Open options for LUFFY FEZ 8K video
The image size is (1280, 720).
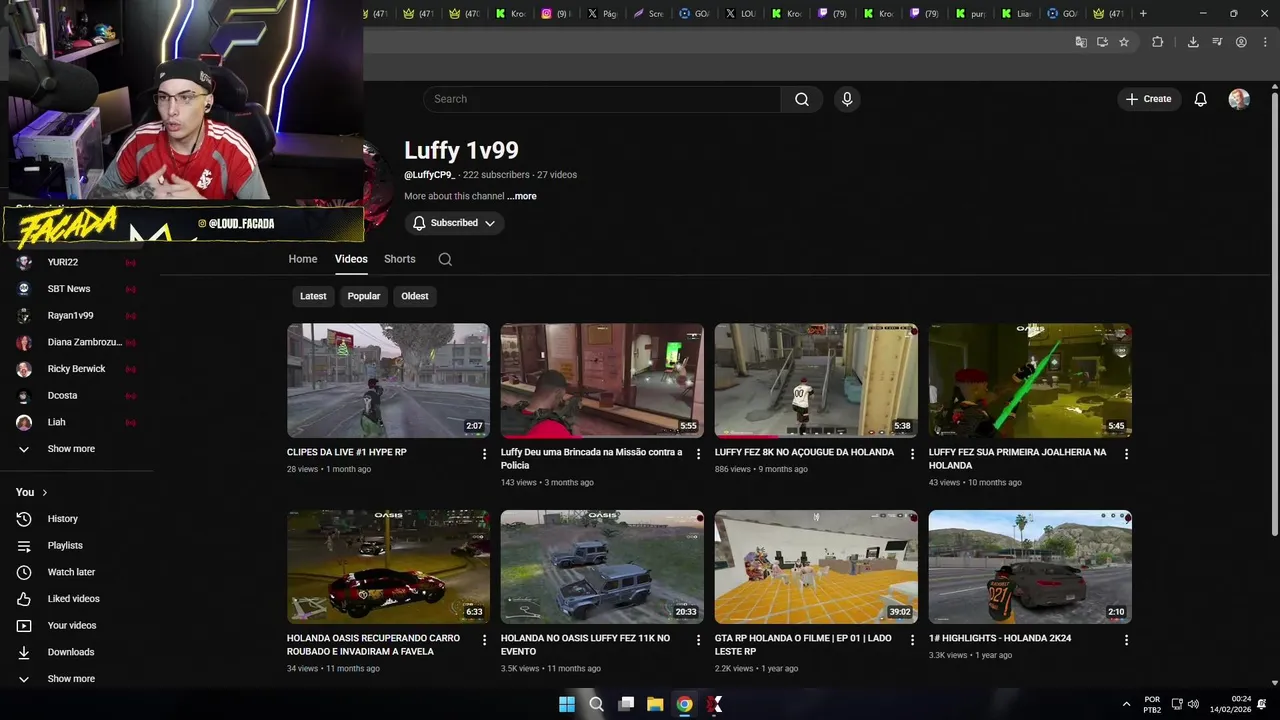(912, 454)
